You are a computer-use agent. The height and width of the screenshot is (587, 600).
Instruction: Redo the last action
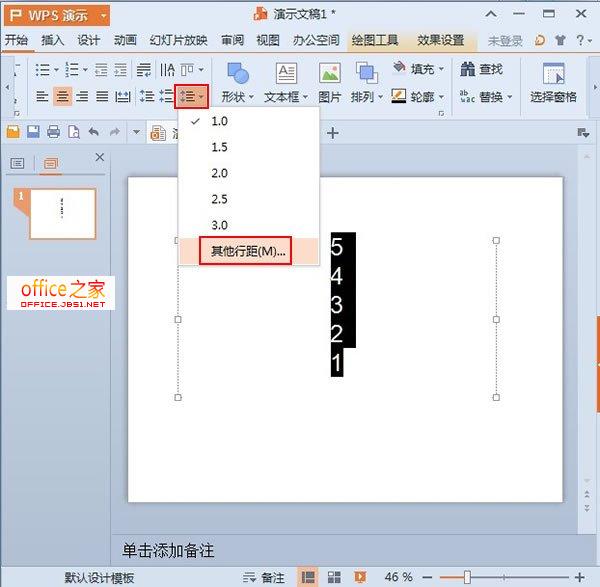(x=114, y=132)
